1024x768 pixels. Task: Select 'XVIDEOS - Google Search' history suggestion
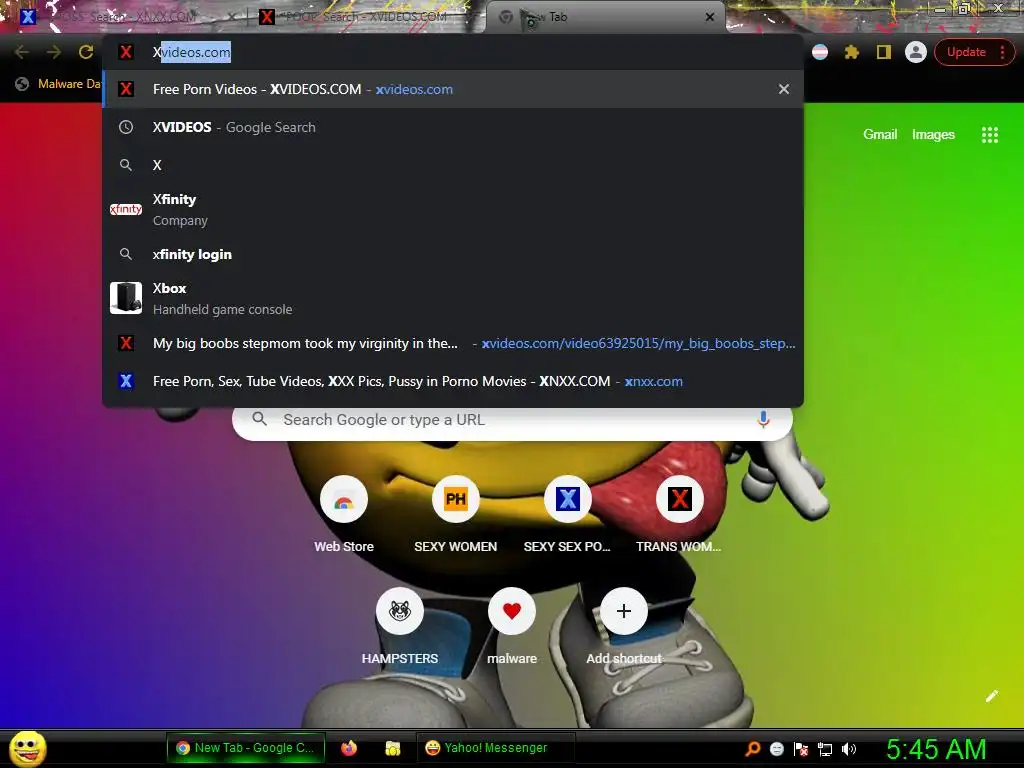[453, 127]
